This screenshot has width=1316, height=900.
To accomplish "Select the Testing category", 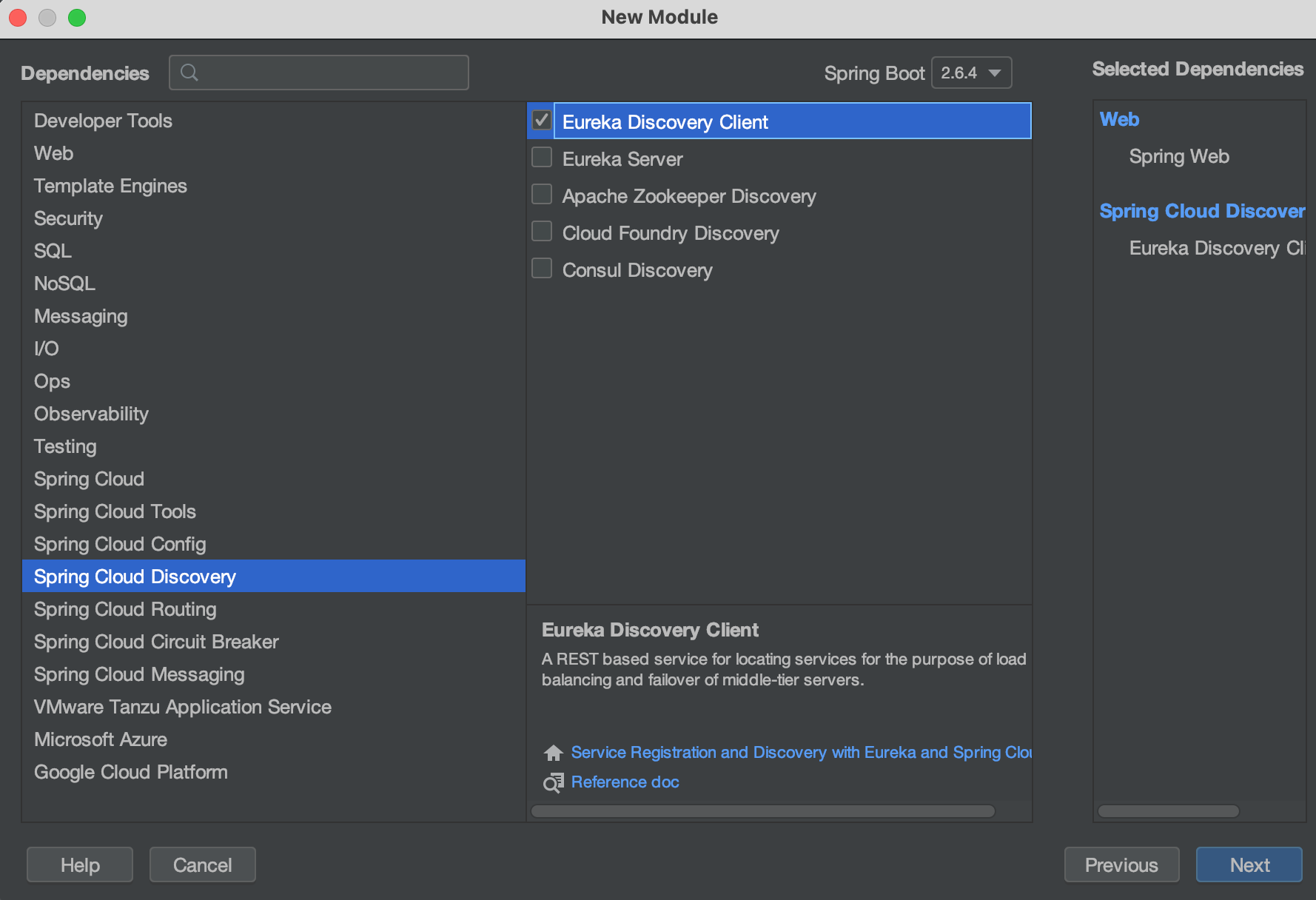I will tap(274, 446).
